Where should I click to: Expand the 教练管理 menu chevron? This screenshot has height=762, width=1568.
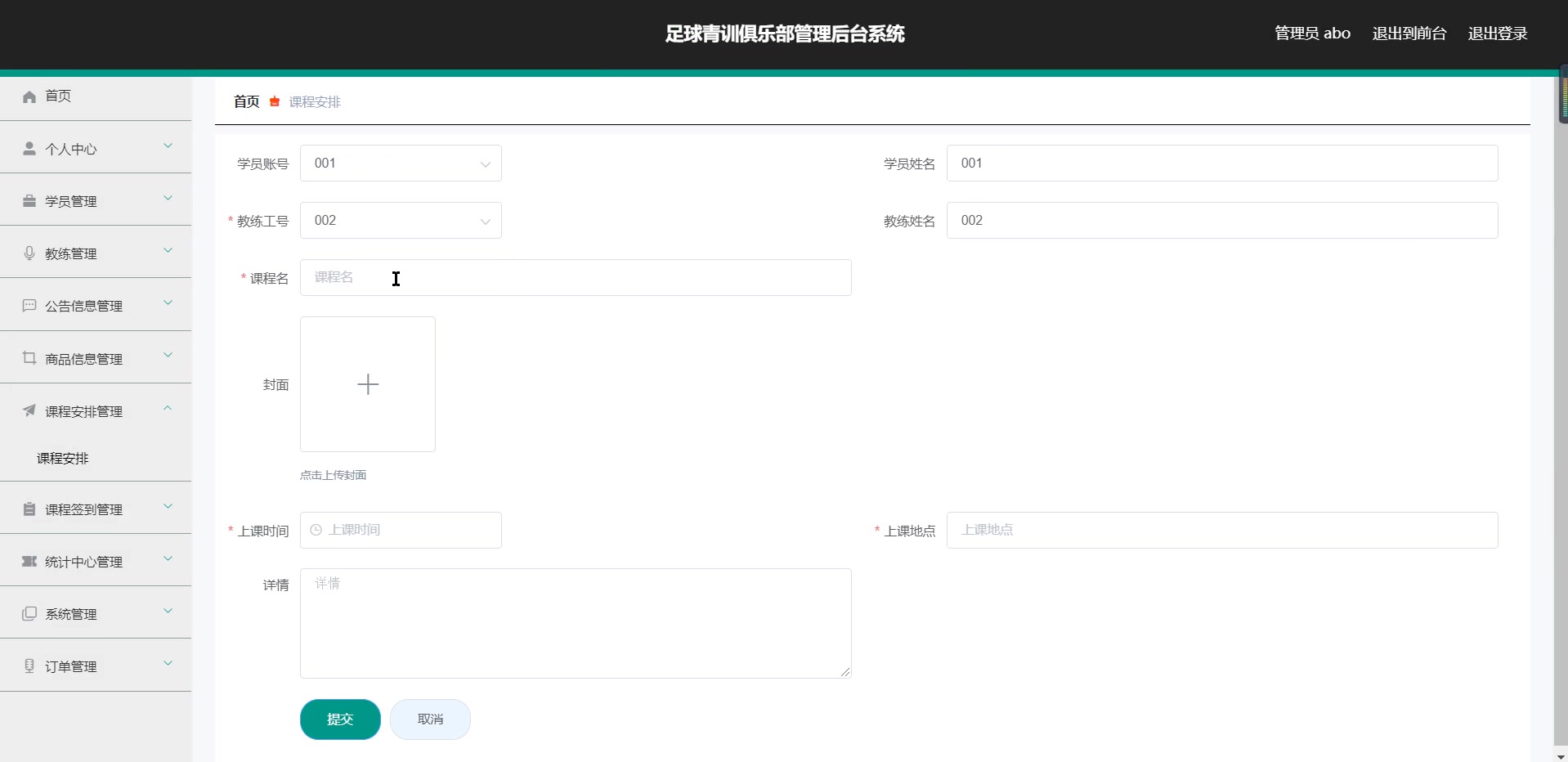tap(168, 251)
